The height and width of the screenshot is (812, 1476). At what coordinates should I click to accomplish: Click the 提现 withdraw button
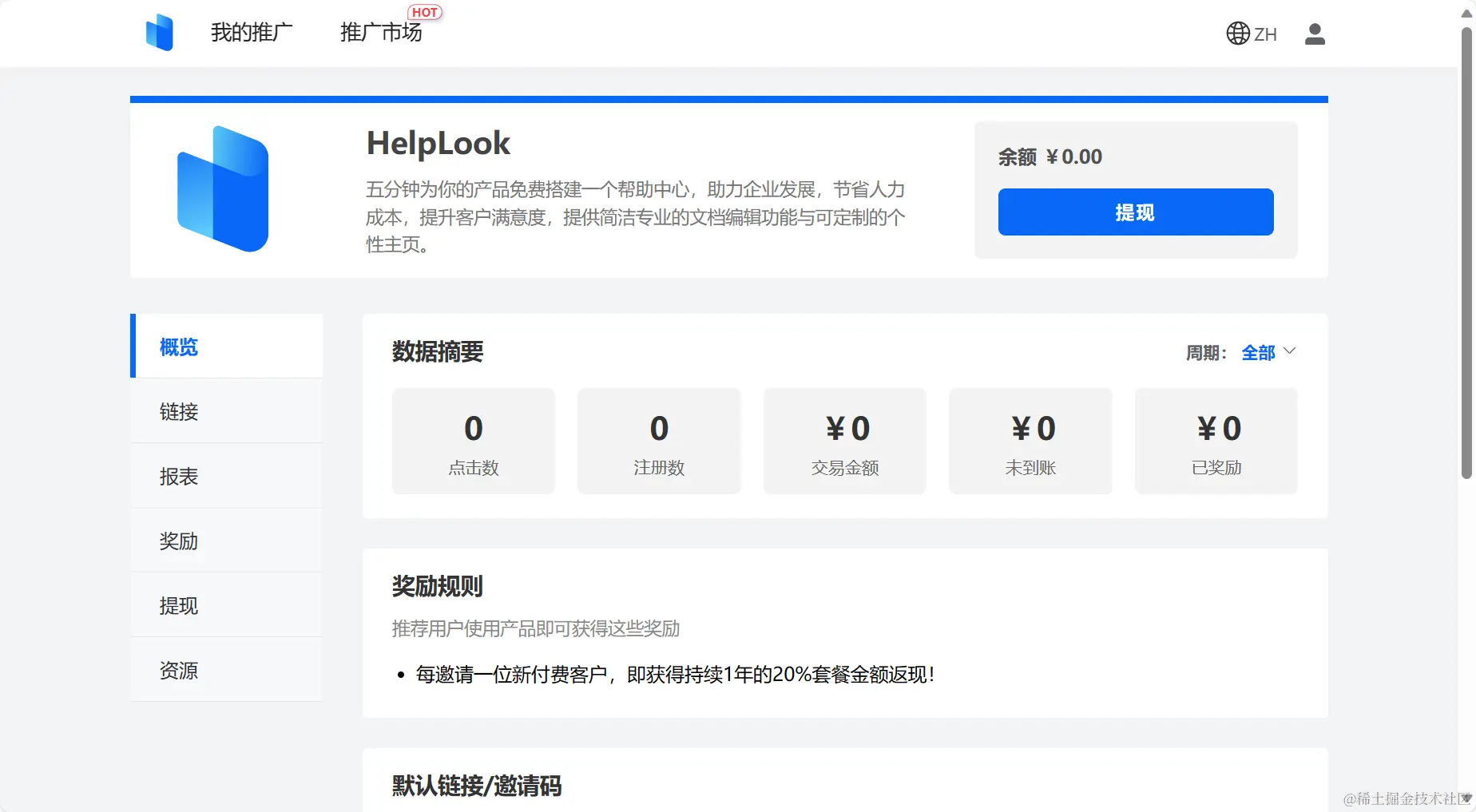pyautogui.click(x=1136, y=212)
